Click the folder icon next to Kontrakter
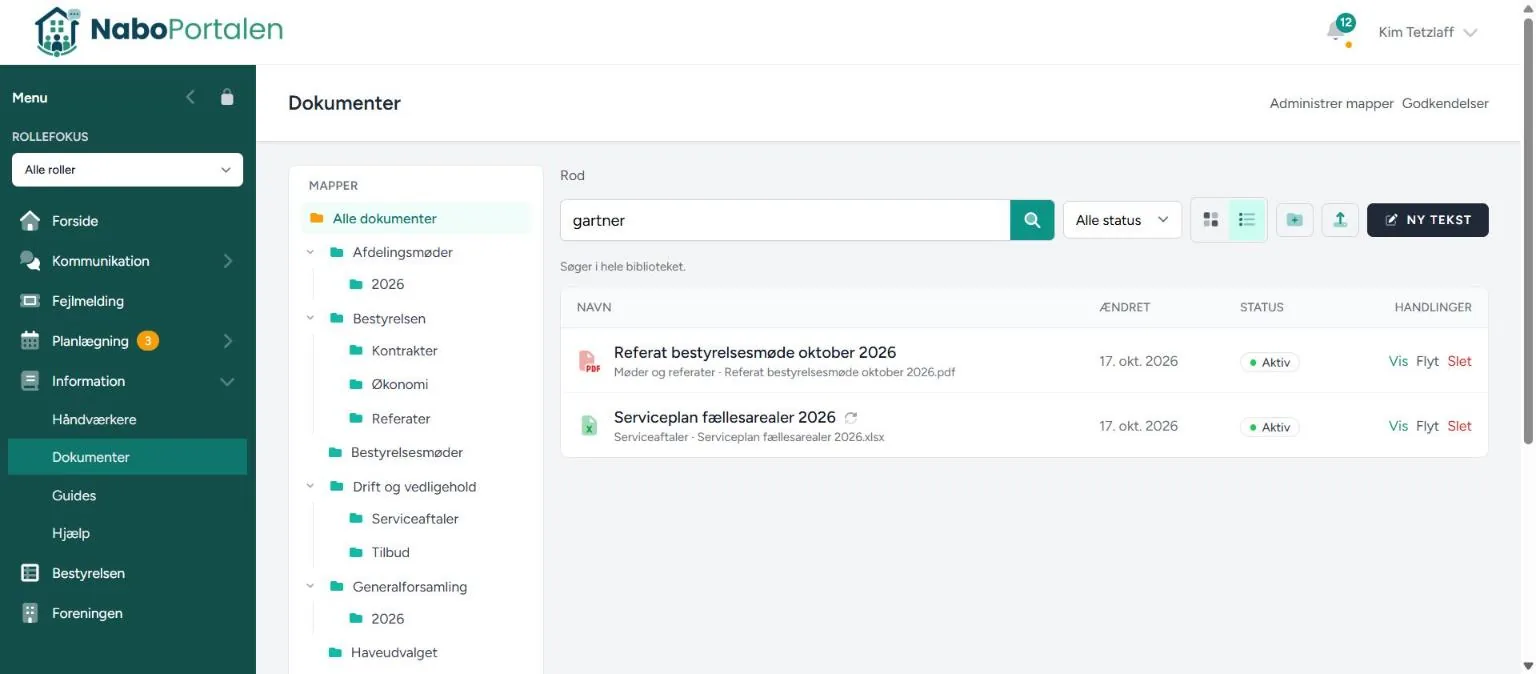The height and width of the screenshot is (674, 1536). tap(356, 351)
